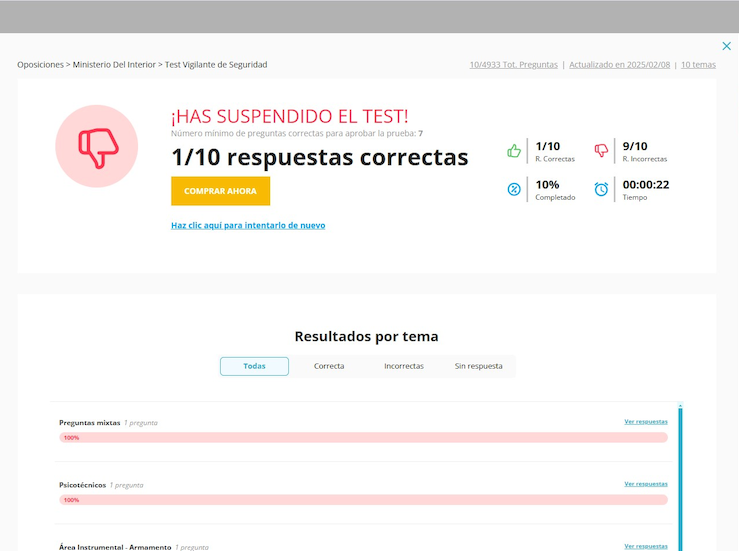Image resolution: width=739 pixels, height=551 pixels.
Task: Click the green thumbs-up correct answers icon
Action: (x=514, y=151)
